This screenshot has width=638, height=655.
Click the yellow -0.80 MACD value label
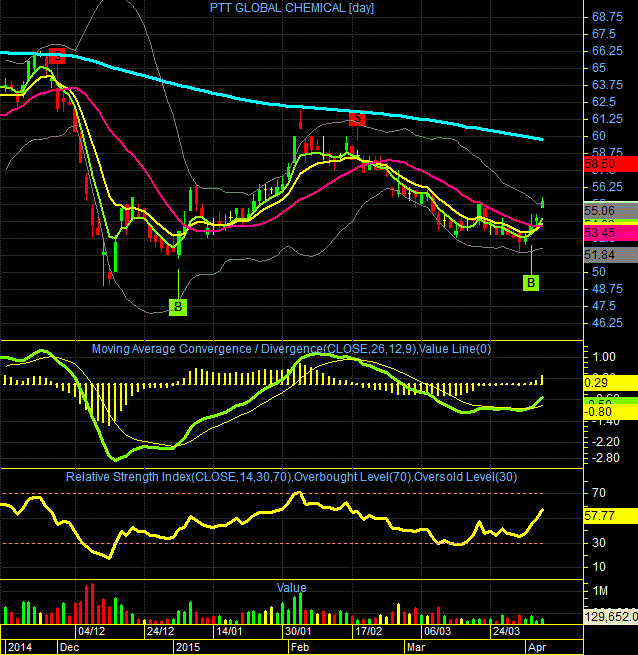pos(611,412)
